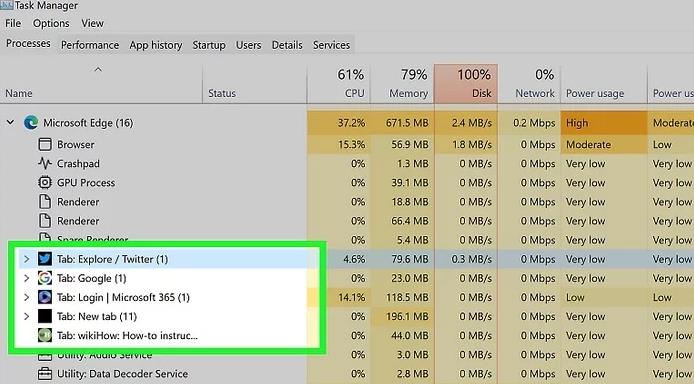Sort by the 100% Disk column
694x384 pixels.
pos(466,84)
